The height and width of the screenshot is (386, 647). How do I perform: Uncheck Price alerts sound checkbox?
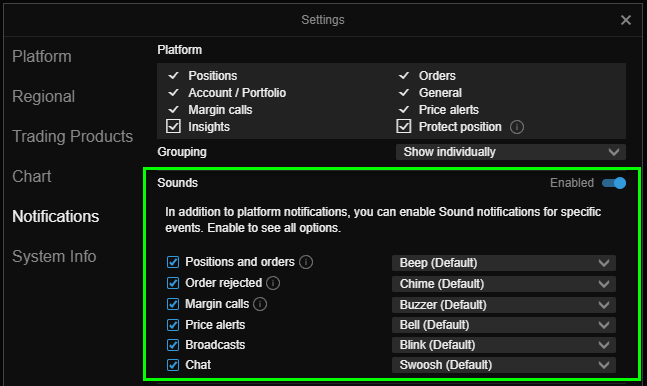point(173,325)
